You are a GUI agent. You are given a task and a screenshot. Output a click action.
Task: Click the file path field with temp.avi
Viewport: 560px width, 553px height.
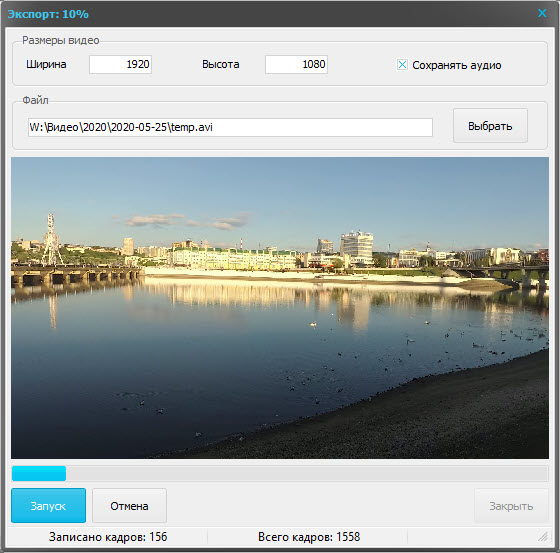coord(230,127)
